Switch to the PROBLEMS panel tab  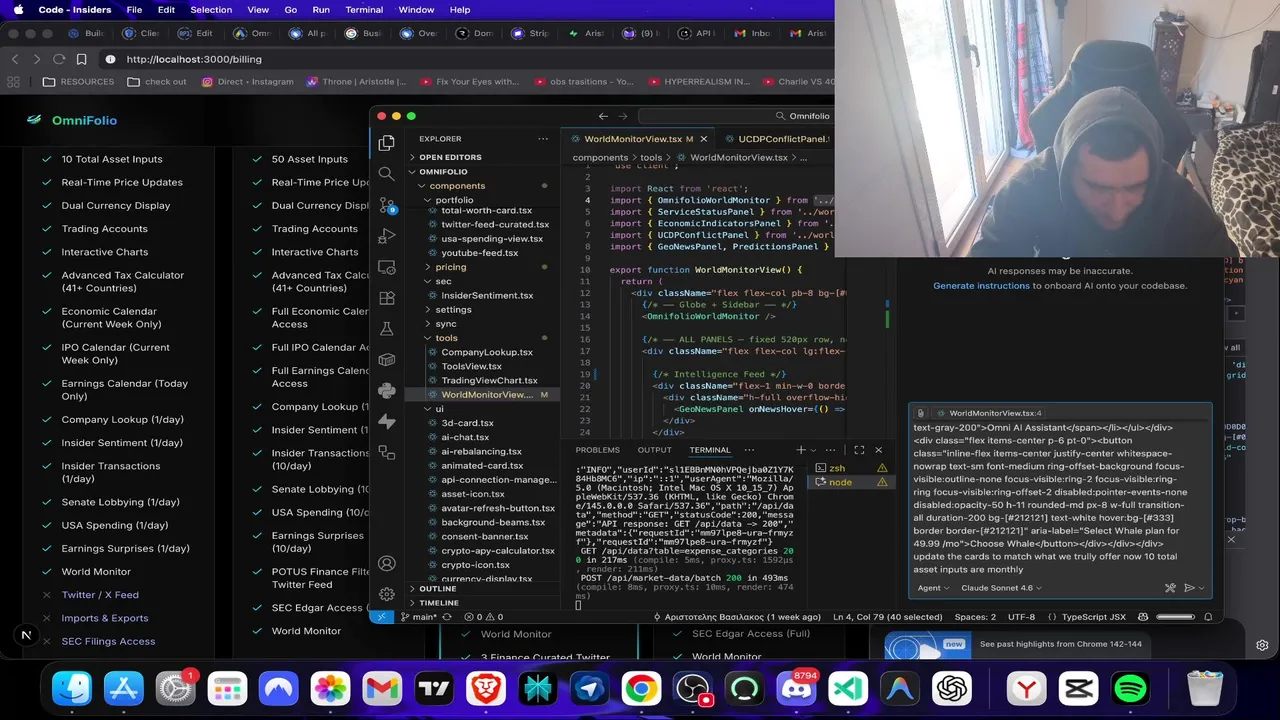click(x=597, y=450)
